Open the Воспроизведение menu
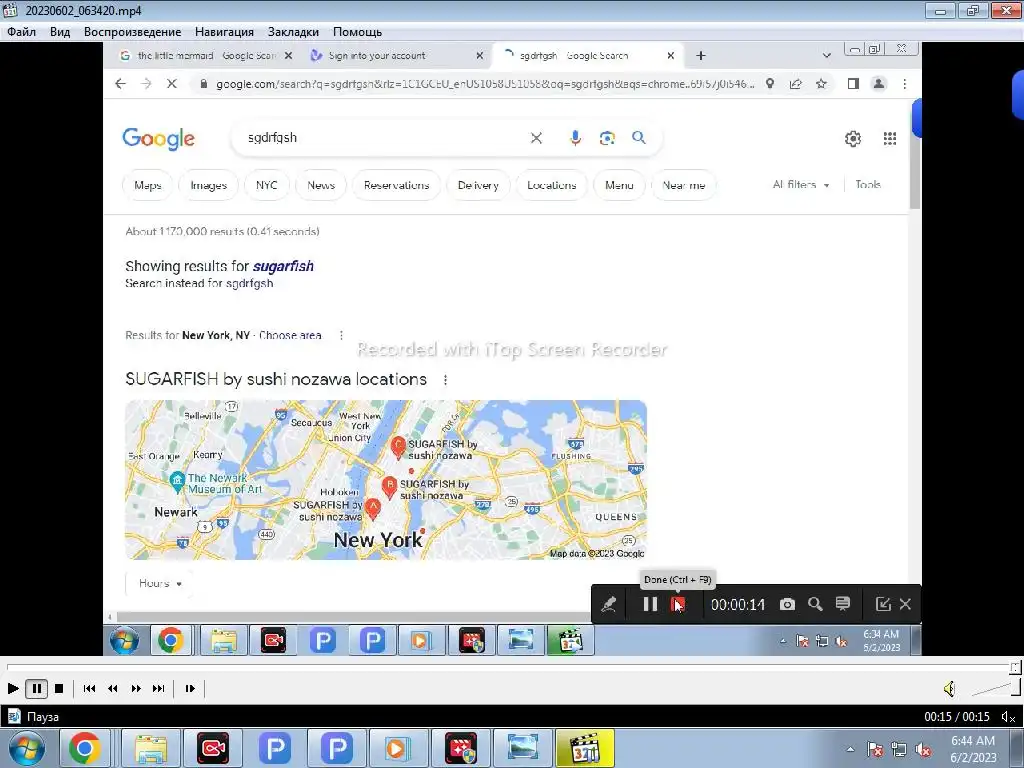This screenshot has height=768, width=1024. [x=133, y=32]
